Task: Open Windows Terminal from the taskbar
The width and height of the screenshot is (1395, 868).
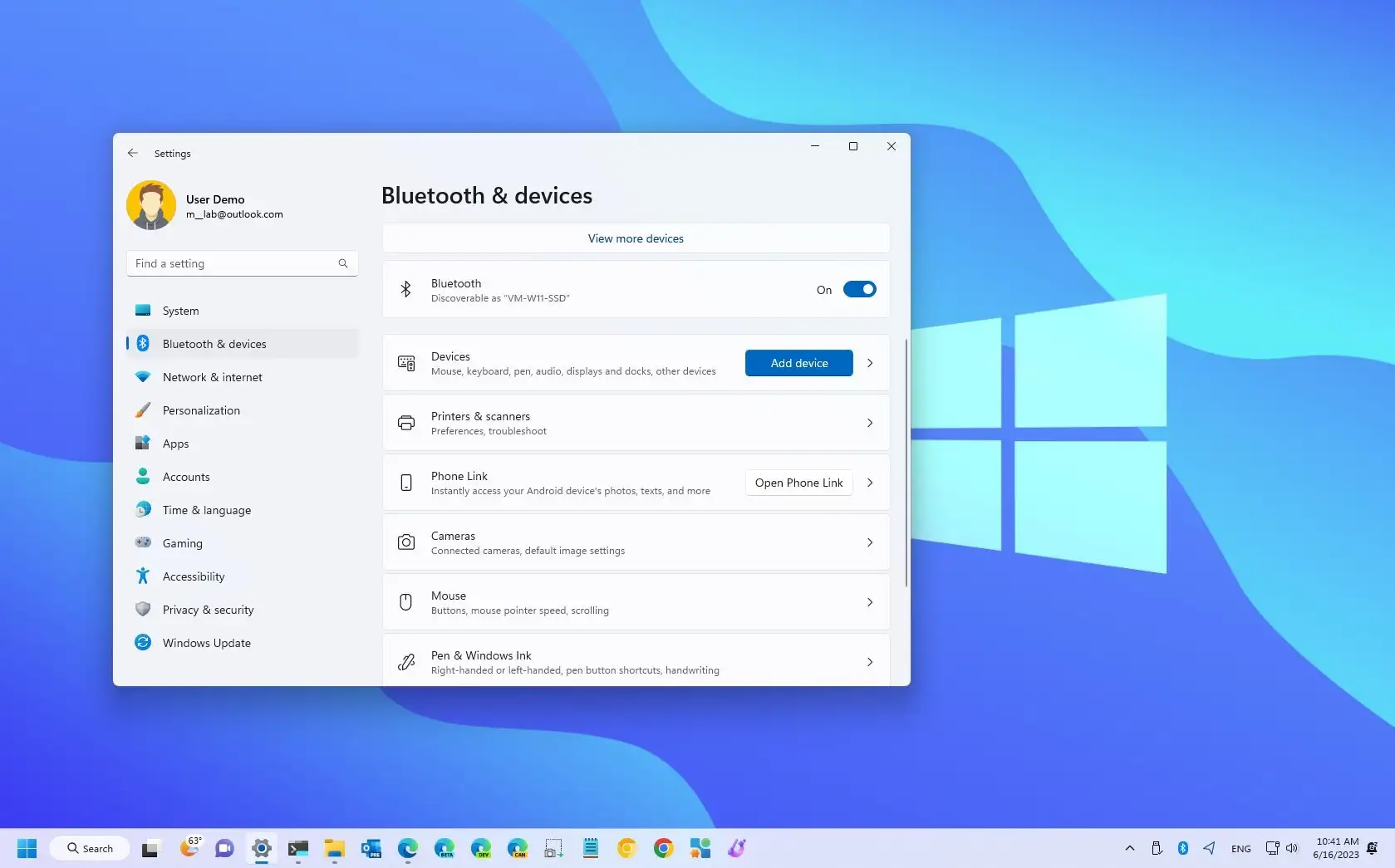Action: pyautogui.click(x=297, y=848)
